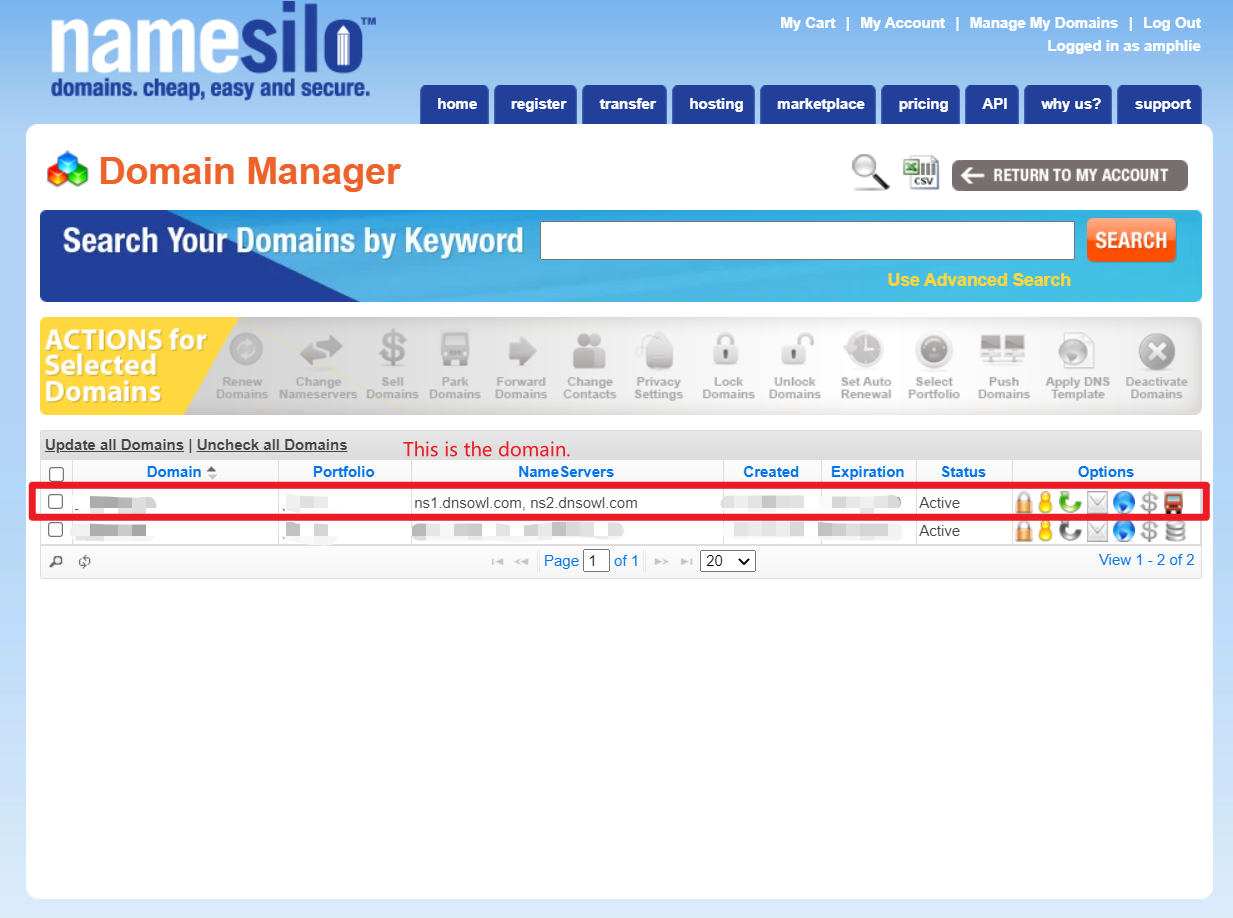The height and width of the screenshot is (918, 1233).
Task: Click My Cart link
Action: point(808,23)
